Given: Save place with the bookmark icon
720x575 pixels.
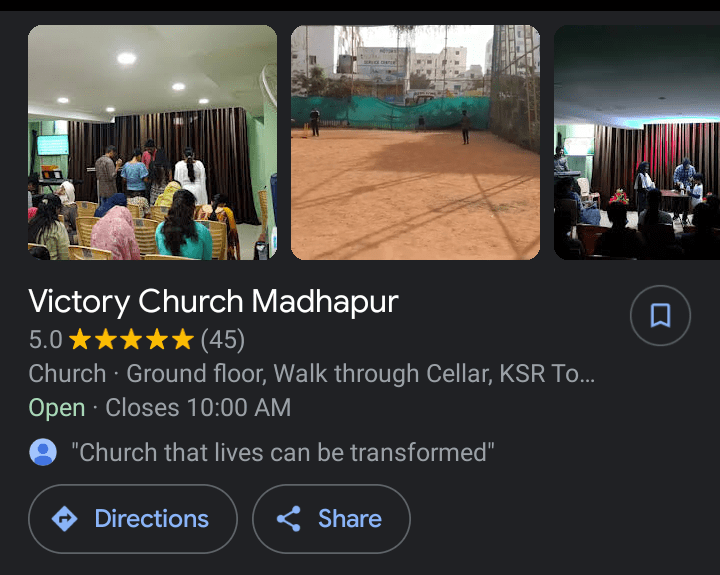Looking at the screenshot, I should click(660, 316).
